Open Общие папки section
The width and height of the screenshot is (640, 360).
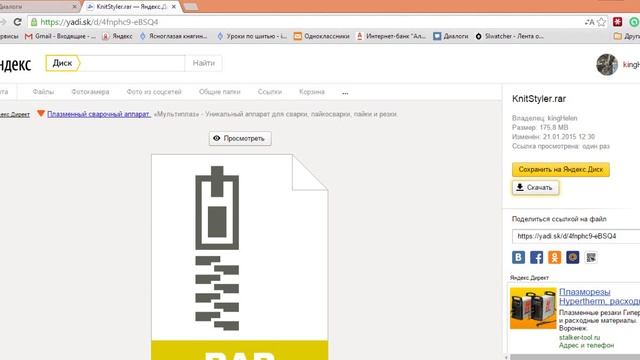220,92
